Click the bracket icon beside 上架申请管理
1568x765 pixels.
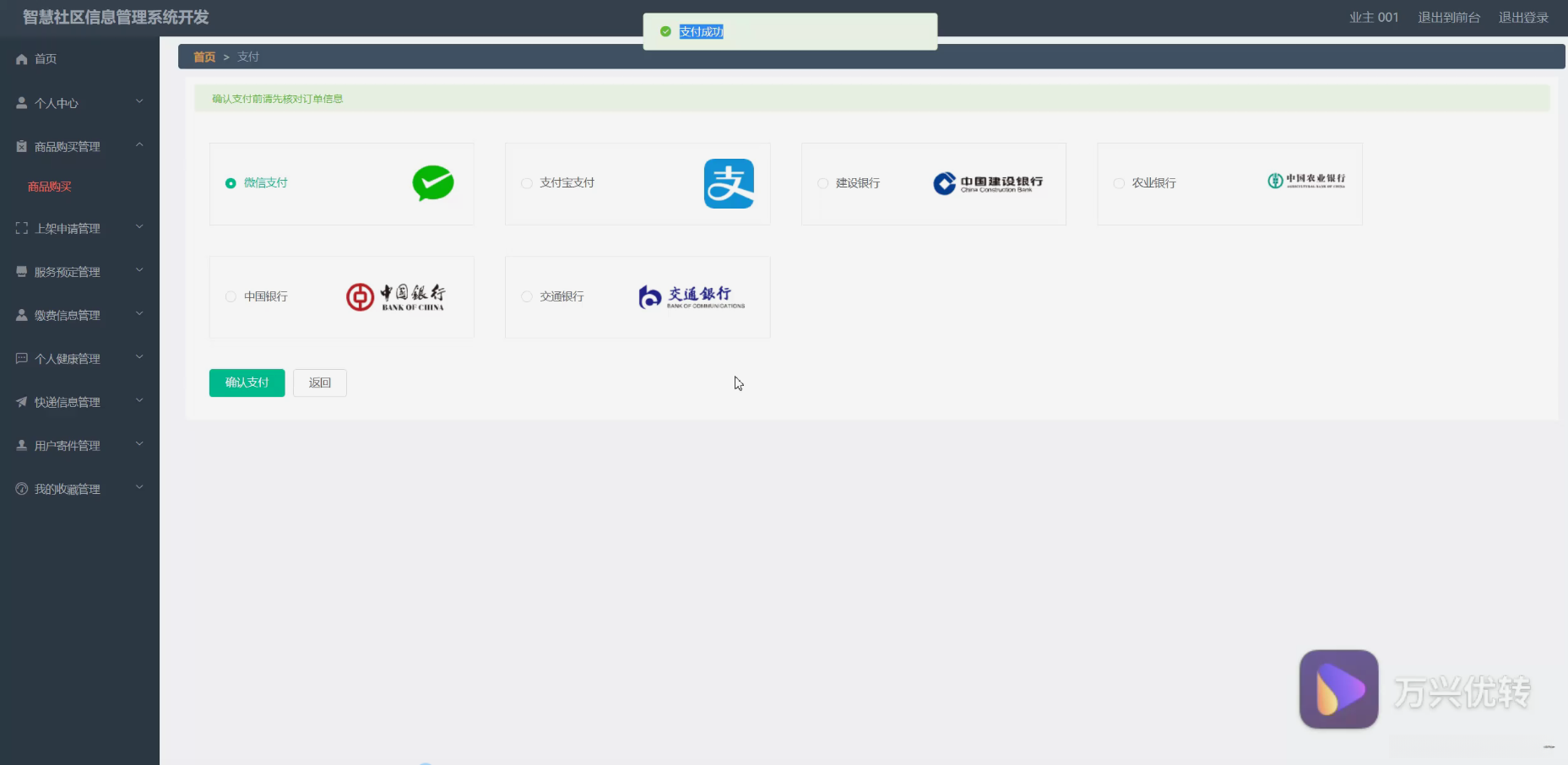pyautogui.click(x=22, y=228)
